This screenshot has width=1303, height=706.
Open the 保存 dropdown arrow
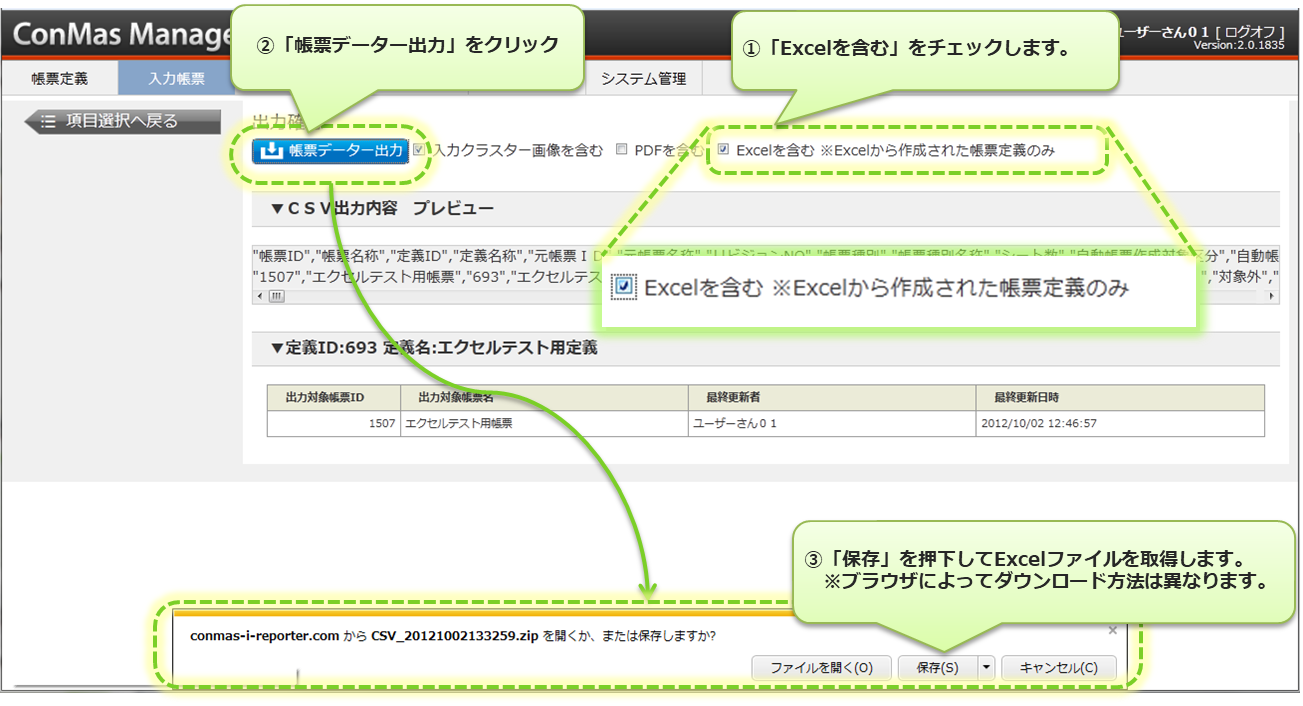point(986,668)
